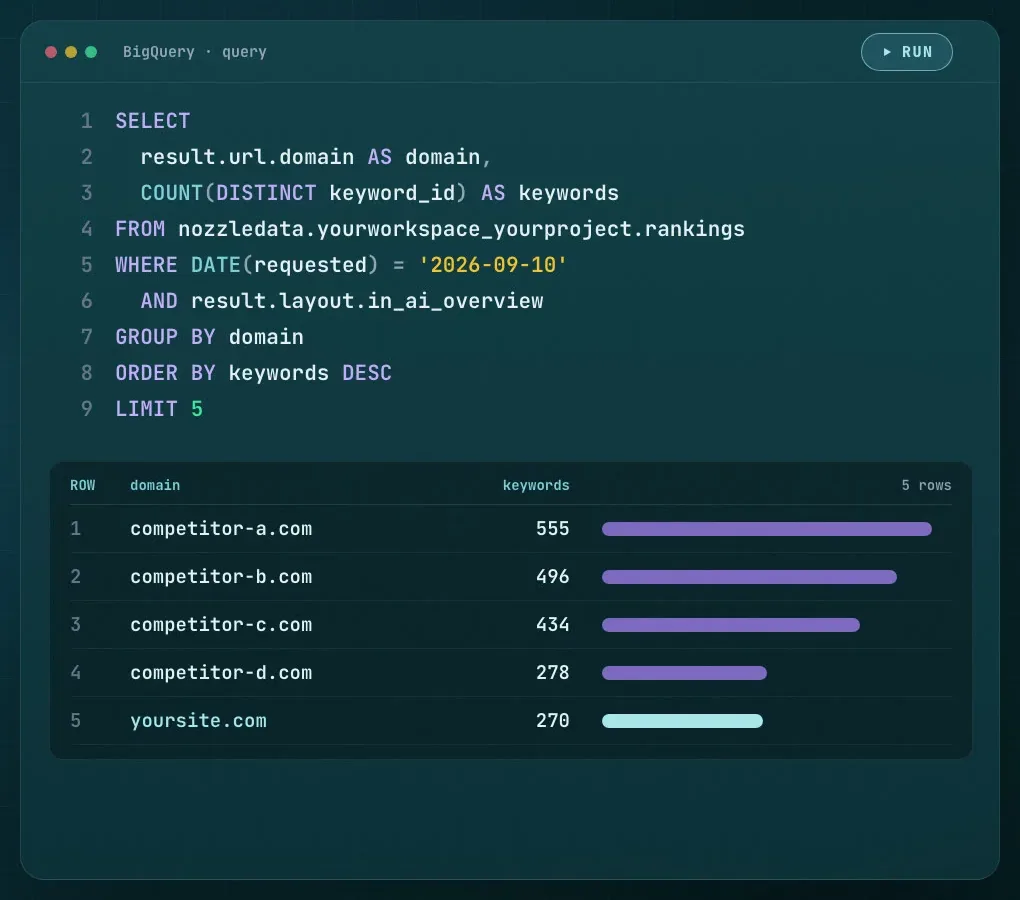This screenshot has height=900, width=1020.
Task: Click the keywords value 278
Action: pos(553,673)
